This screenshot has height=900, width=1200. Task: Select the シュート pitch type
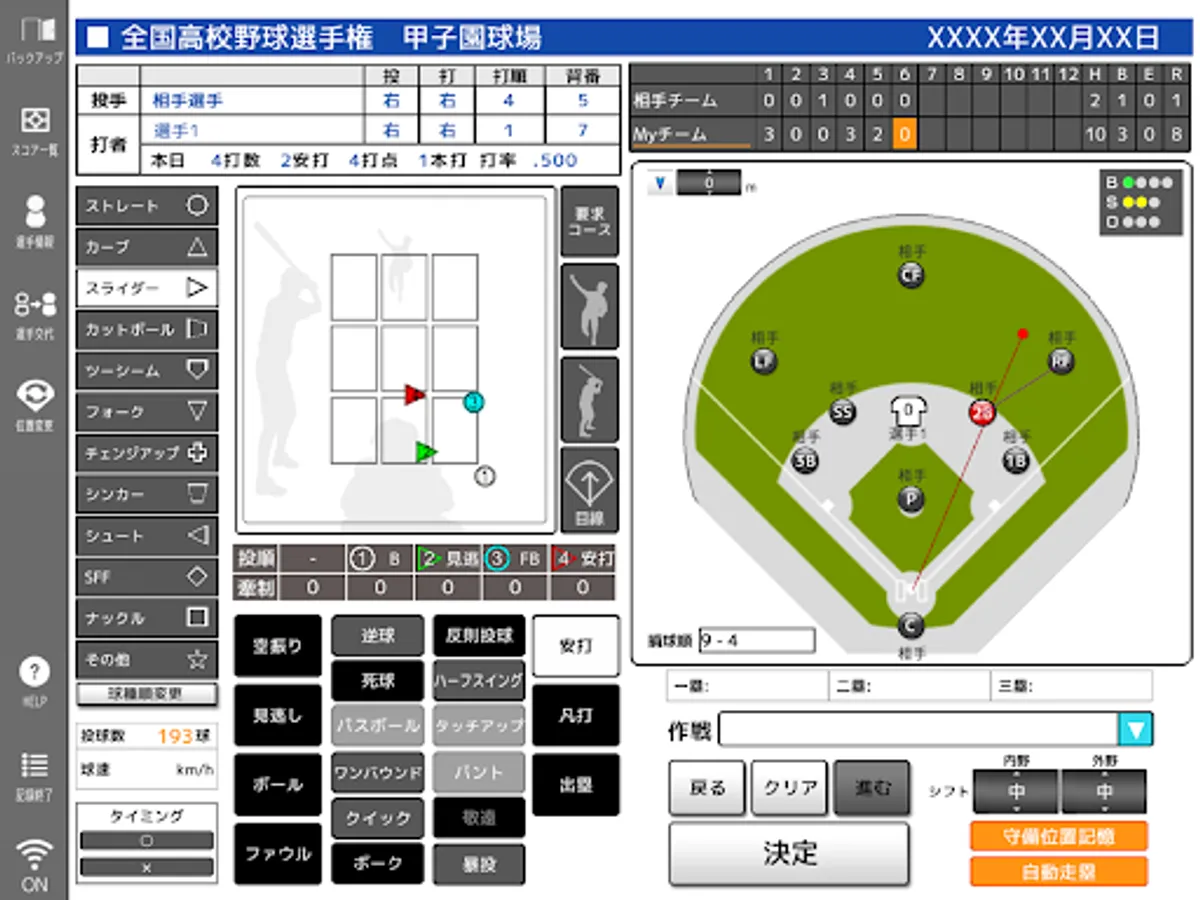click(147, 536)
